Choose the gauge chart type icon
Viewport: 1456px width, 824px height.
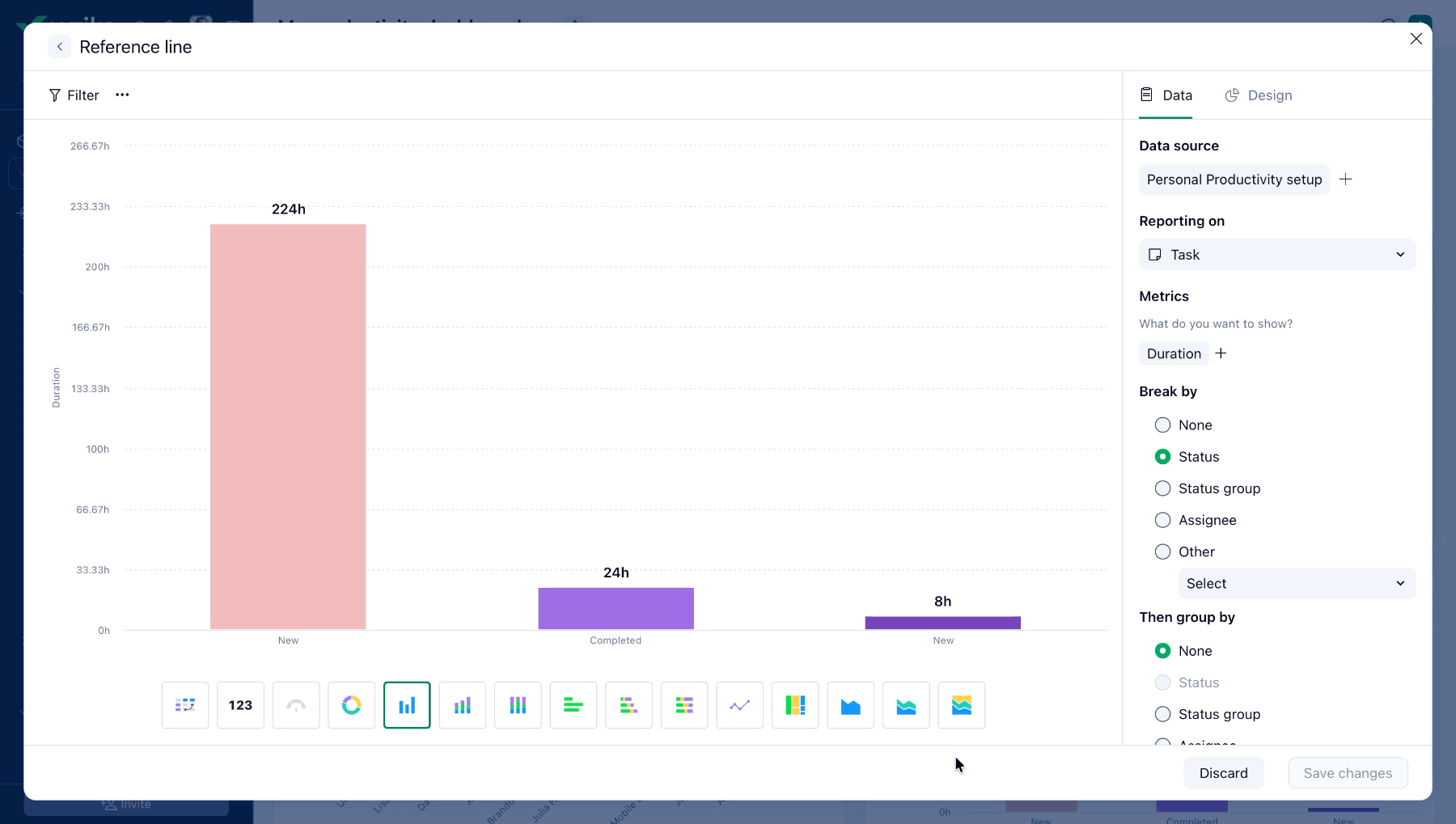click(x=296, y=705)
